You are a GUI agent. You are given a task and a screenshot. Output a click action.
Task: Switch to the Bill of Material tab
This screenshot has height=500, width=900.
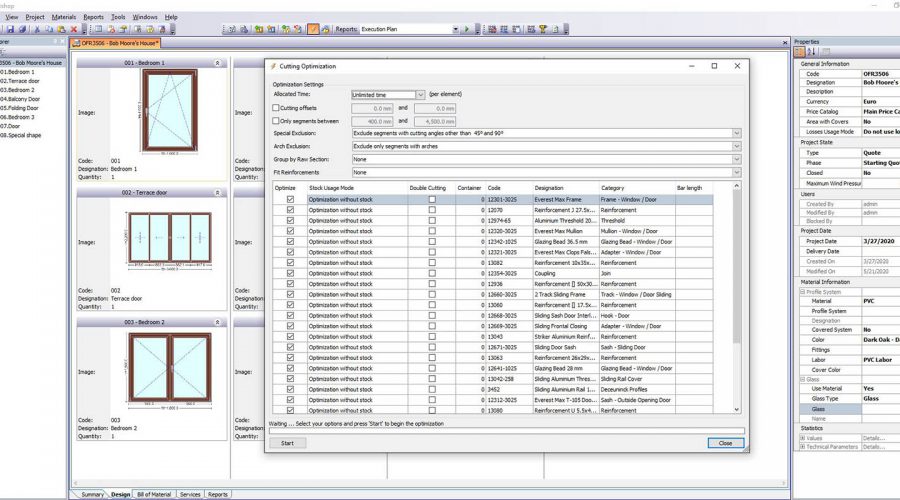pos(154,494)
